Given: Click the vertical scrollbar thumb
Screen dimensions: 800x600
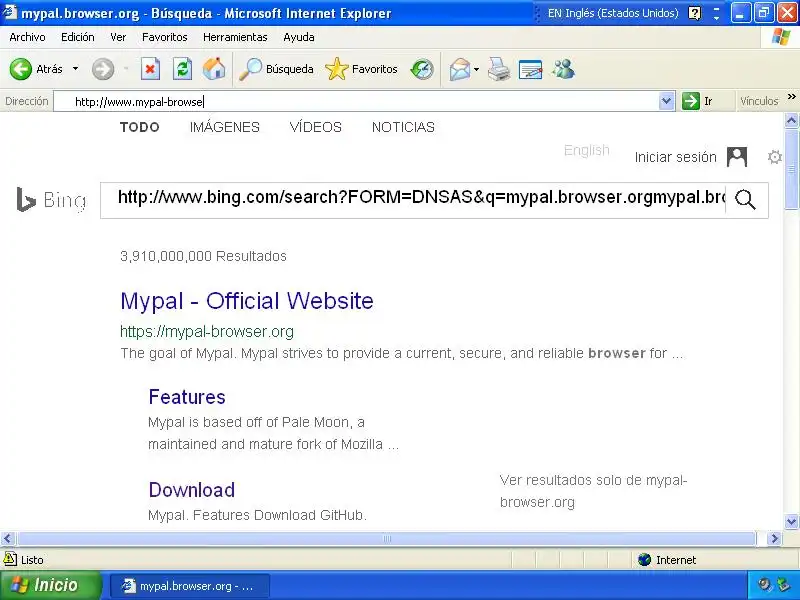Looking at the screenshot, I should pos(791,168).
